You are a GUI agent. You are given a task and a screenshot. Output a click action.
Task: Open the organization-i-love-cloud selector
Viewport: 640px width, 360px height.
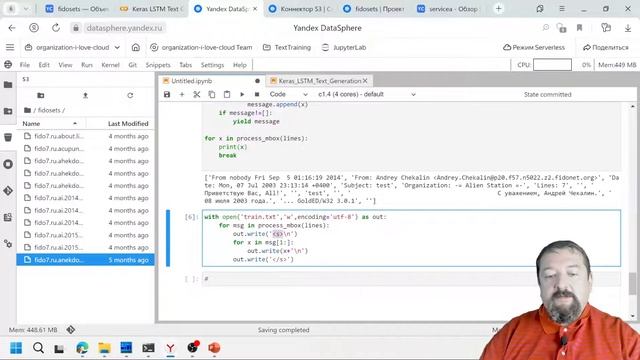72,47
